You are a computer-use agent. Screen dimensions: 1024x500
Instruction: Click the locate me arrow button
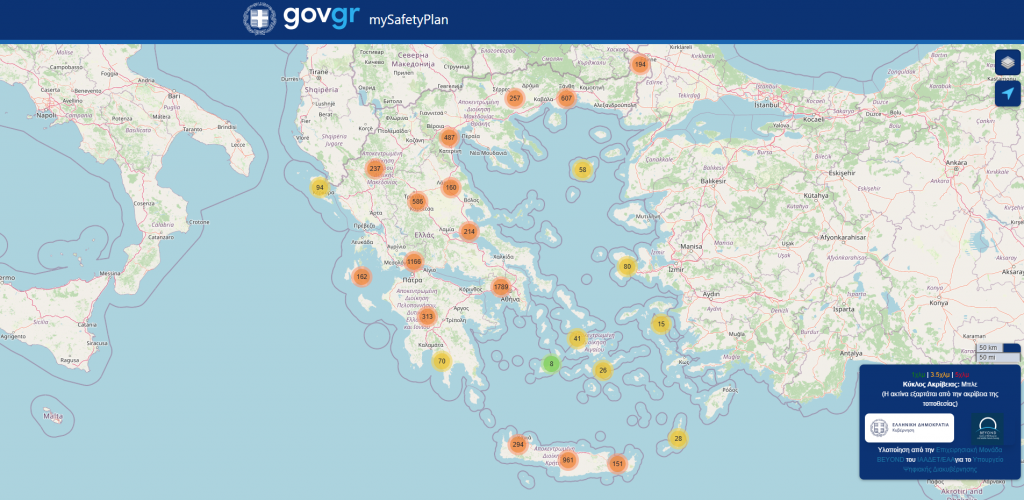click(1007, 94)
